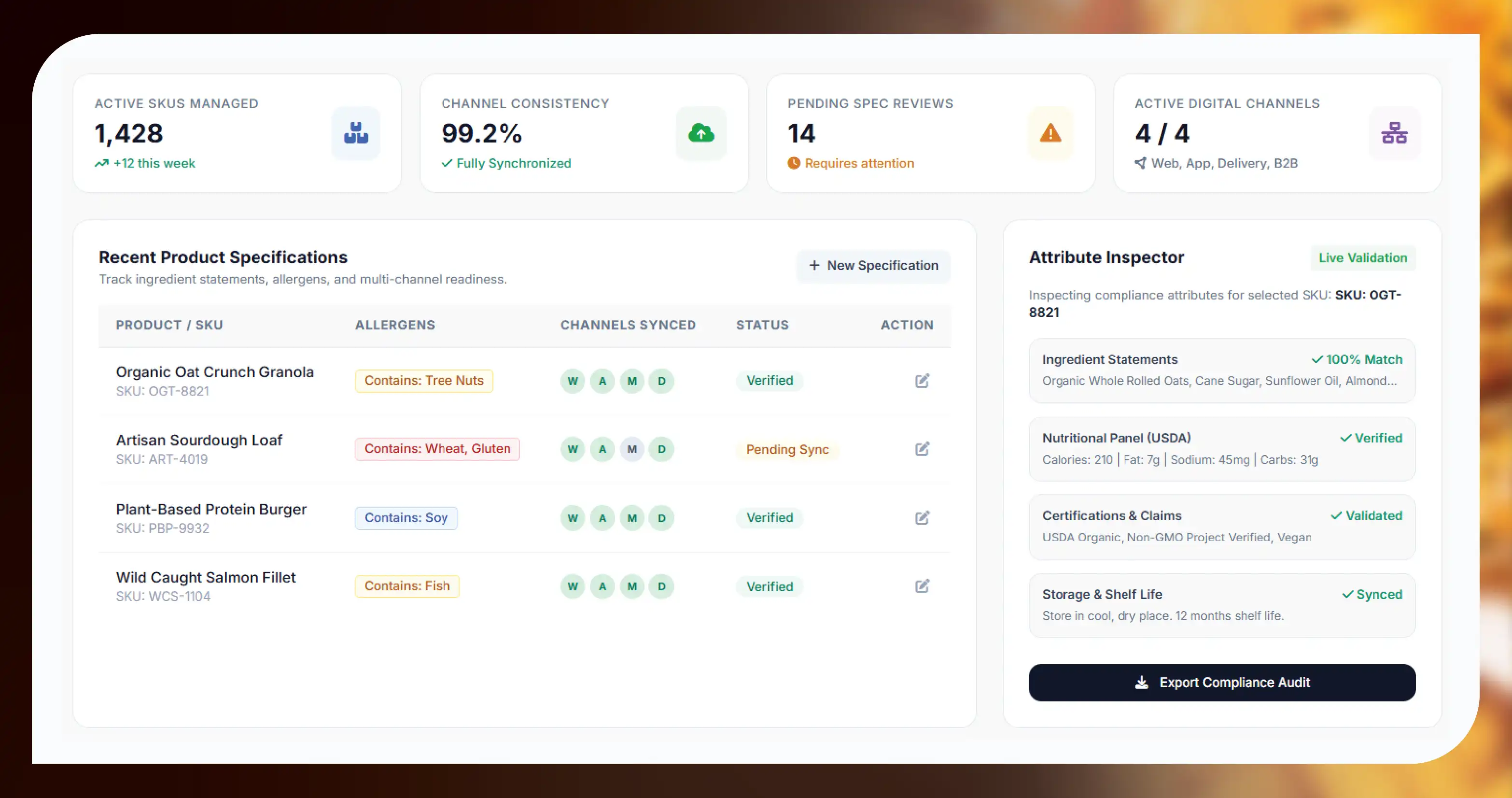
Task: Click Verified status for Wild Caught Salmon Fillet
Action: (770, 586)
